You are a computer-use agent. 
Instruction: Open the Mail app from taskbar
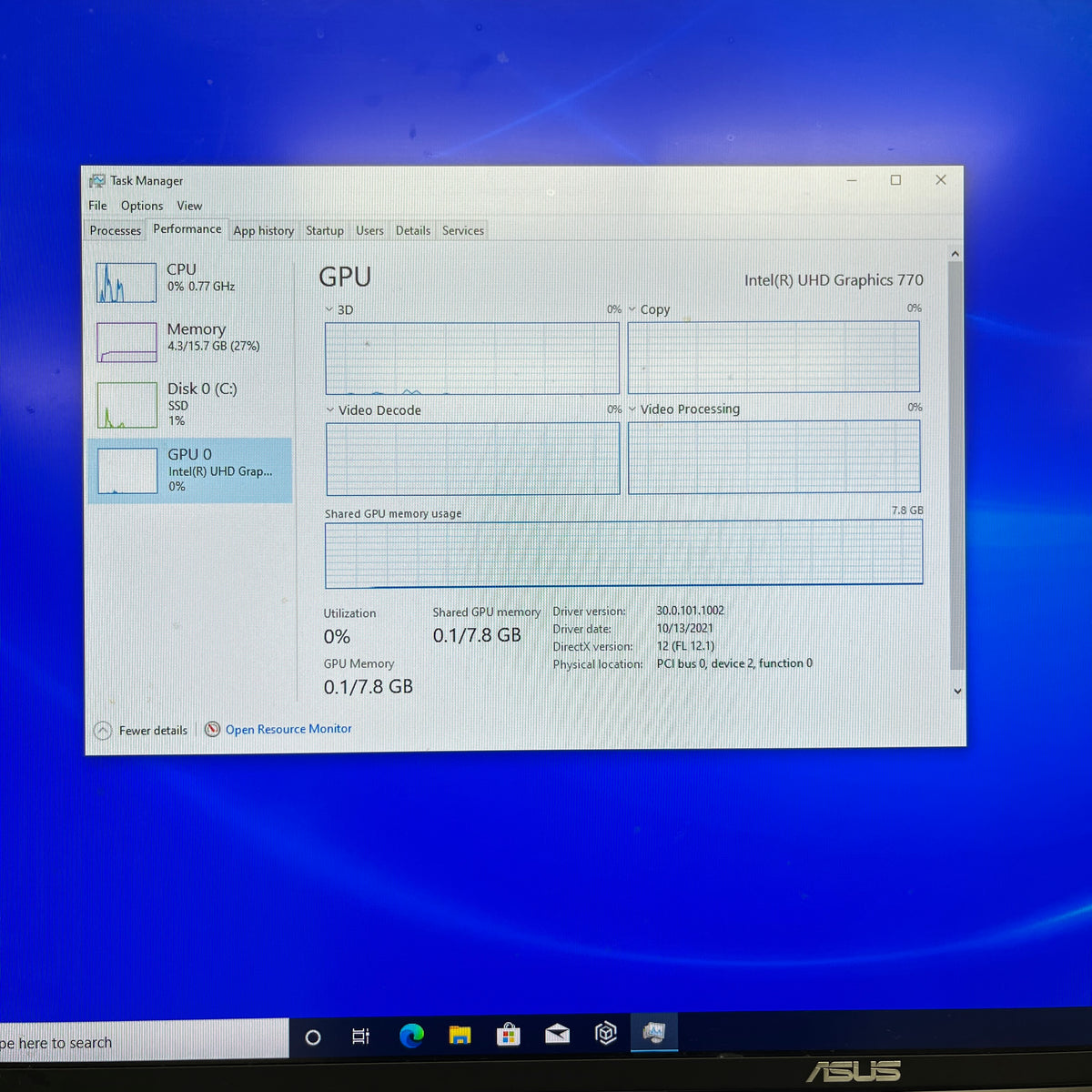pyautogui.click(x=557, y=1033)
